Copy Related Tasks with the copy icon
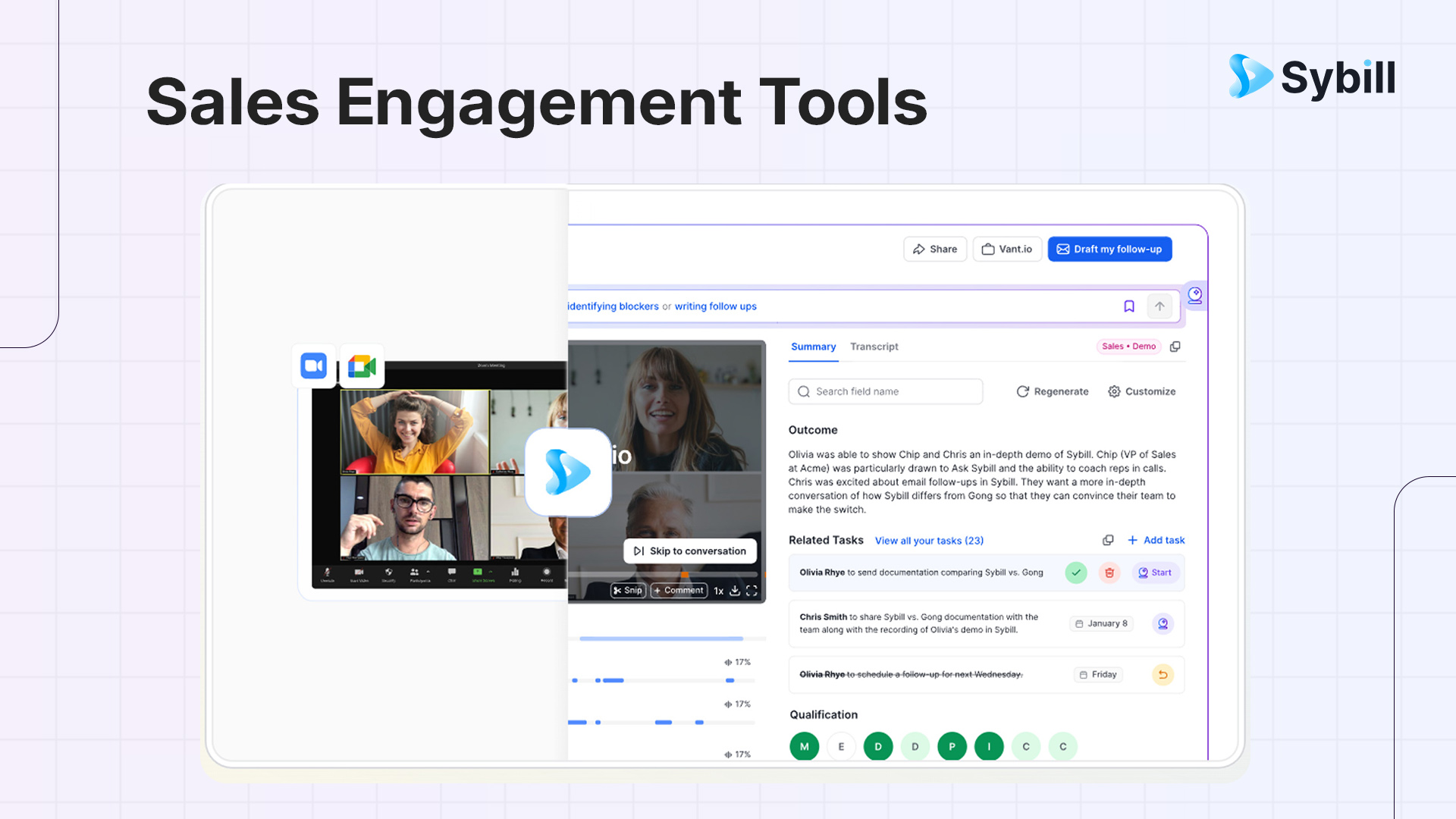 pos(1108,540)
